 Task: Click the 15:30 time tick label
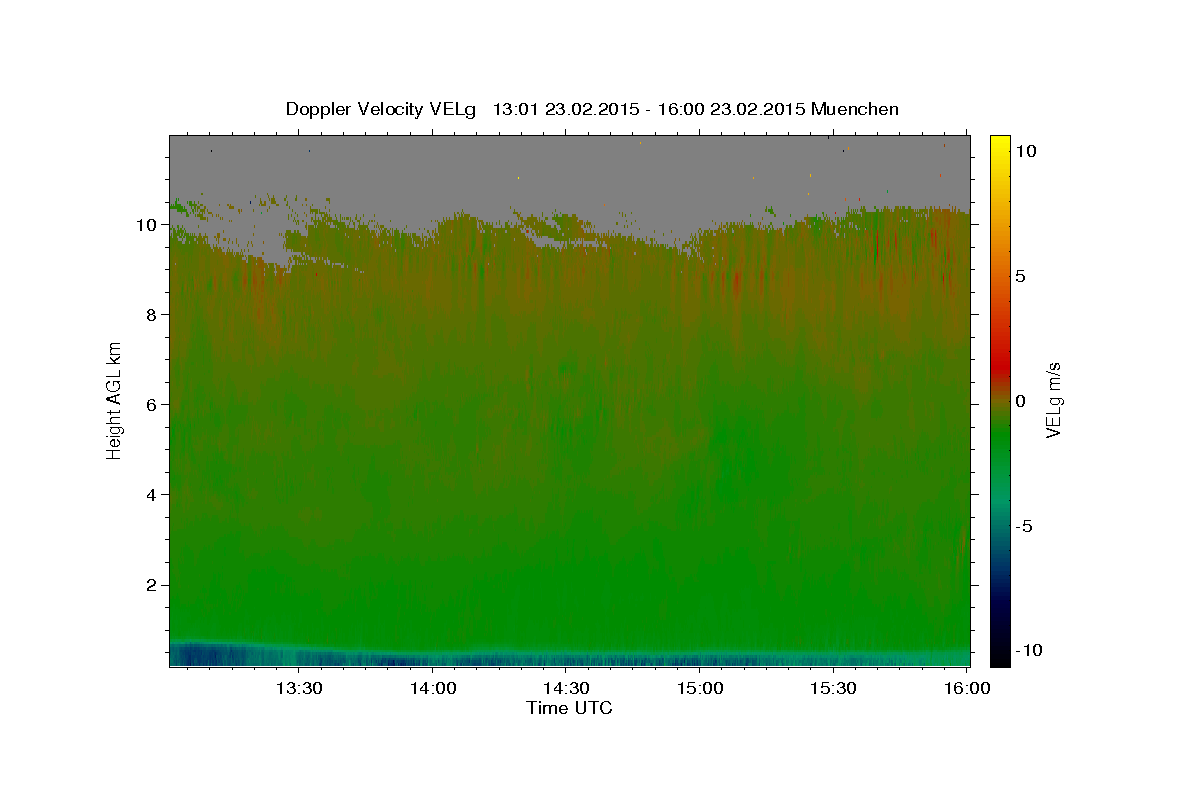833,688
